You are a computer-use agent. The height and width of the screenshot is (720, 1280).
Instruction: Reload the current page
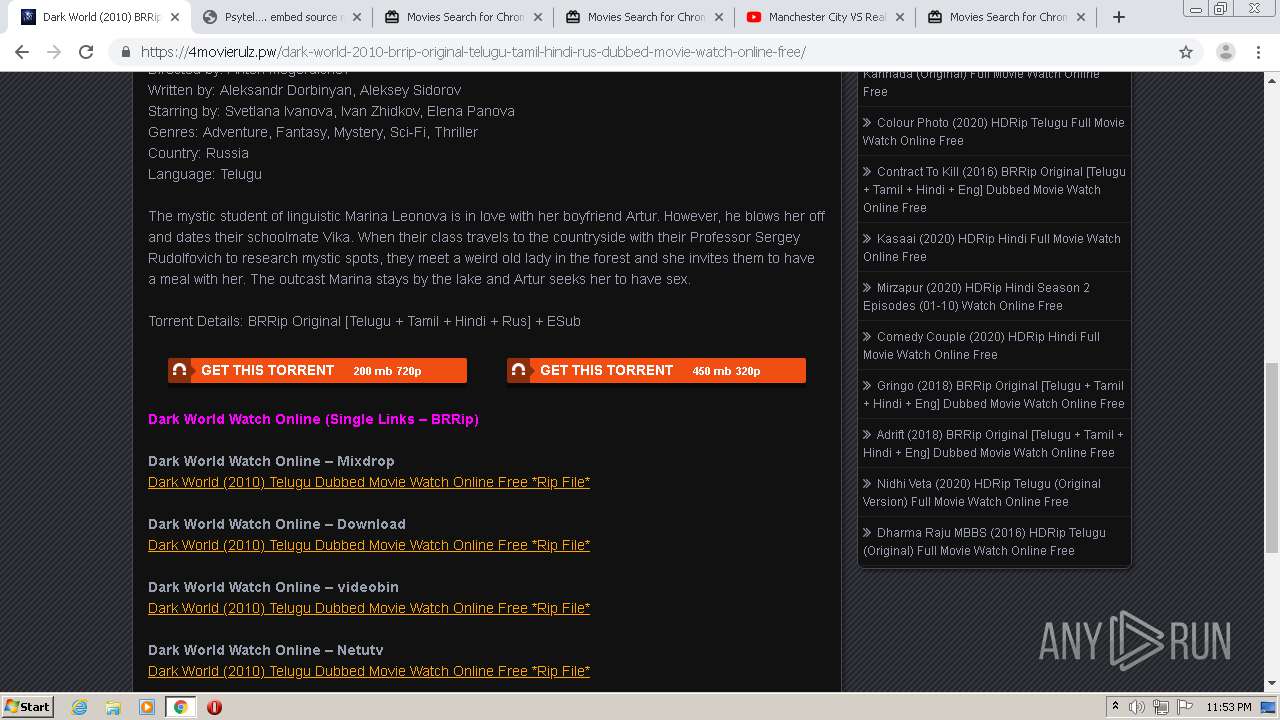[x=86, y=52]
